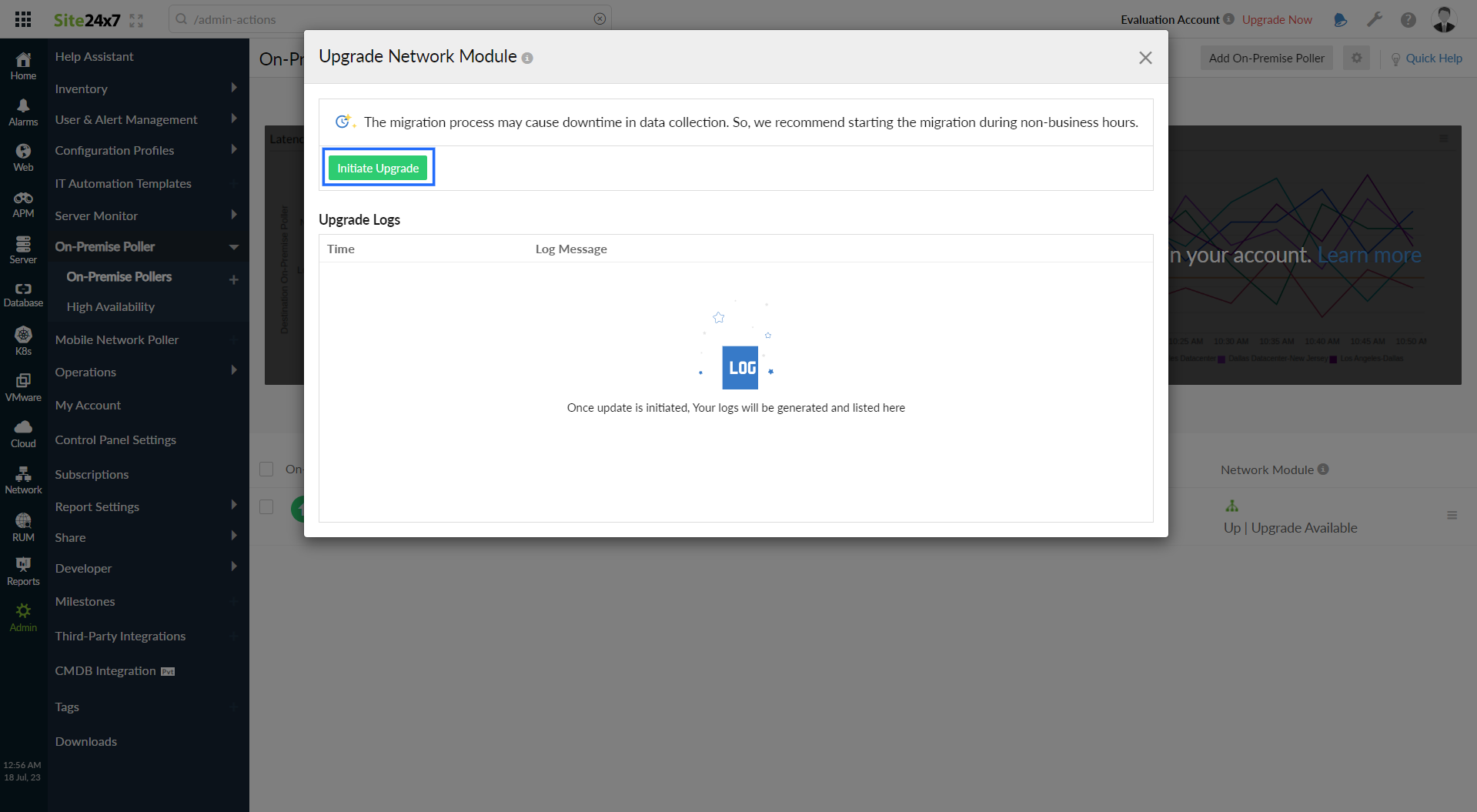Screen dimensions: 1477x812
Task: Select the first poller row checkbox
Action: click(266, 507)
